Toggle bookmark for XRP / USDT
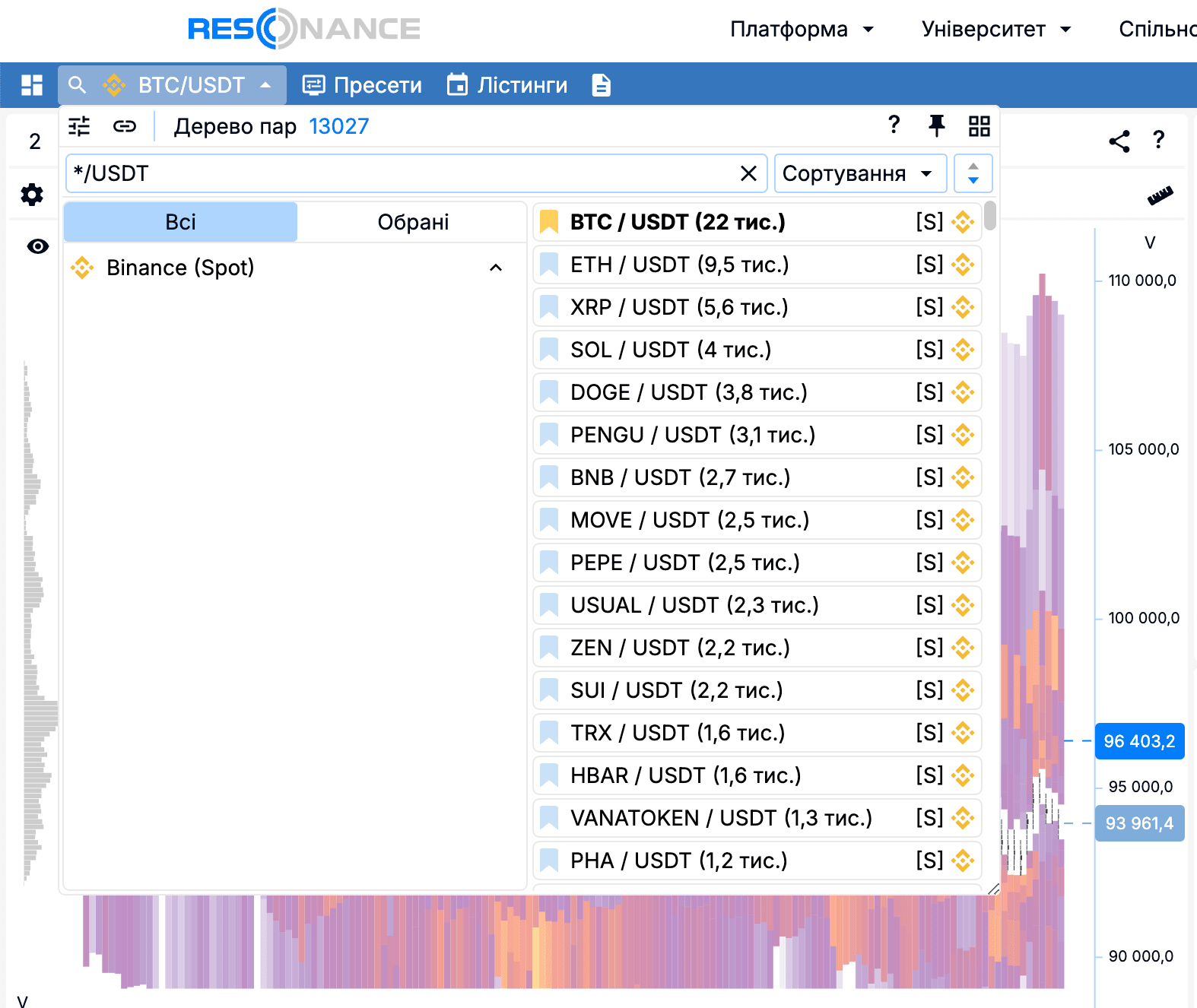The height and width of the screenshot is (1008, 1197). point(549,307)
